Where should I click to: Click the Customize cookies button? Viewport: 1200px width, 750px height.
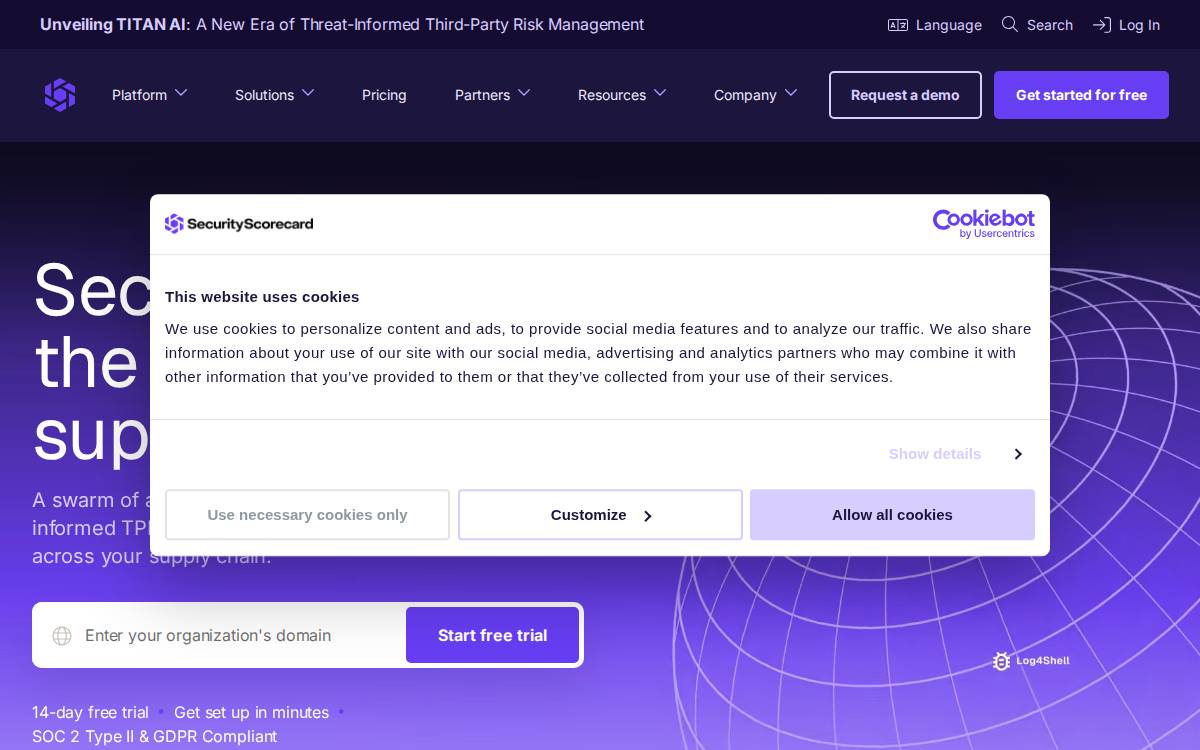(600, 515)
